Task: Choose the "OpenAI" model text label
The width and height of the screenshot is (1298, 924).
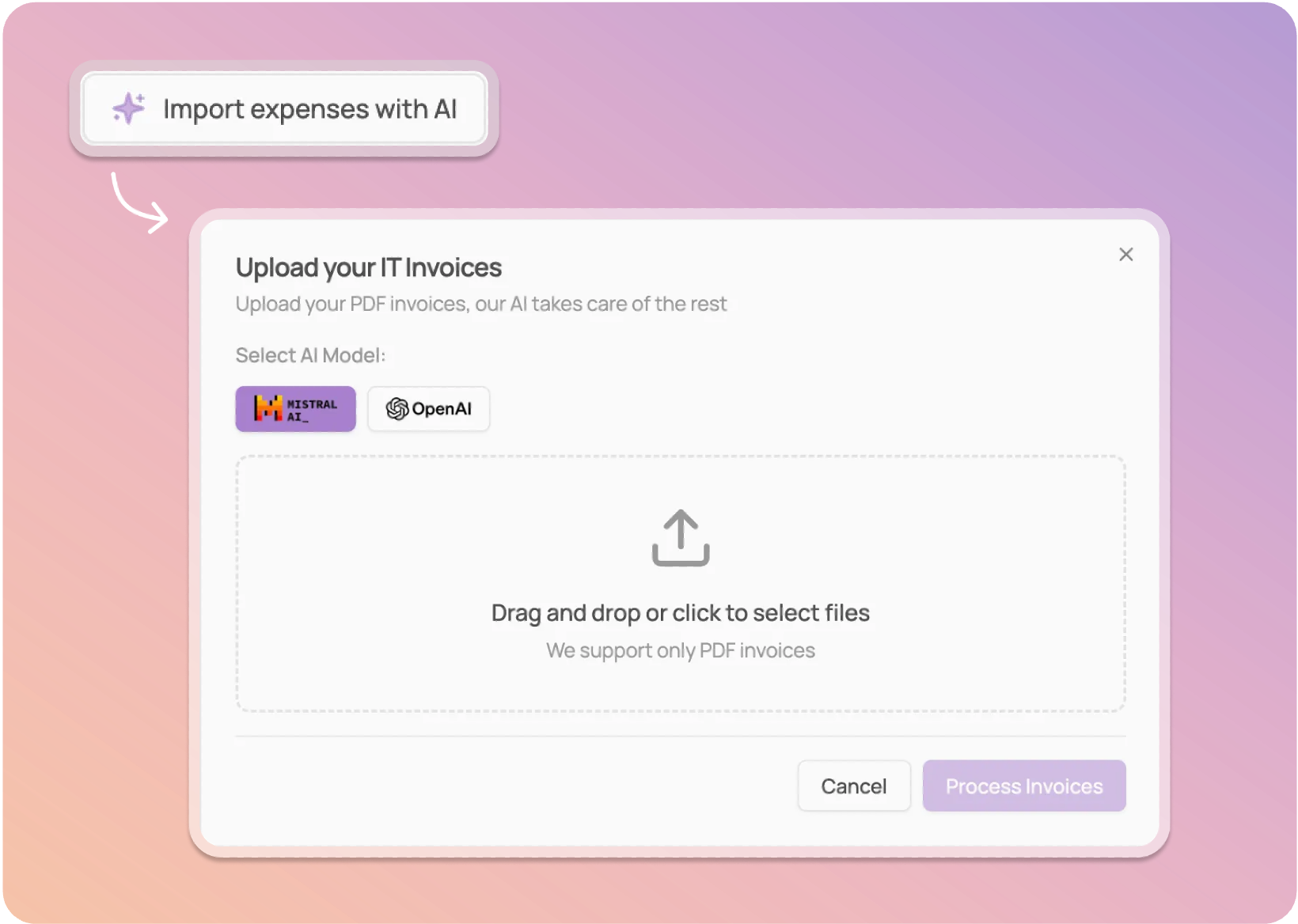Action: (442, 409)
